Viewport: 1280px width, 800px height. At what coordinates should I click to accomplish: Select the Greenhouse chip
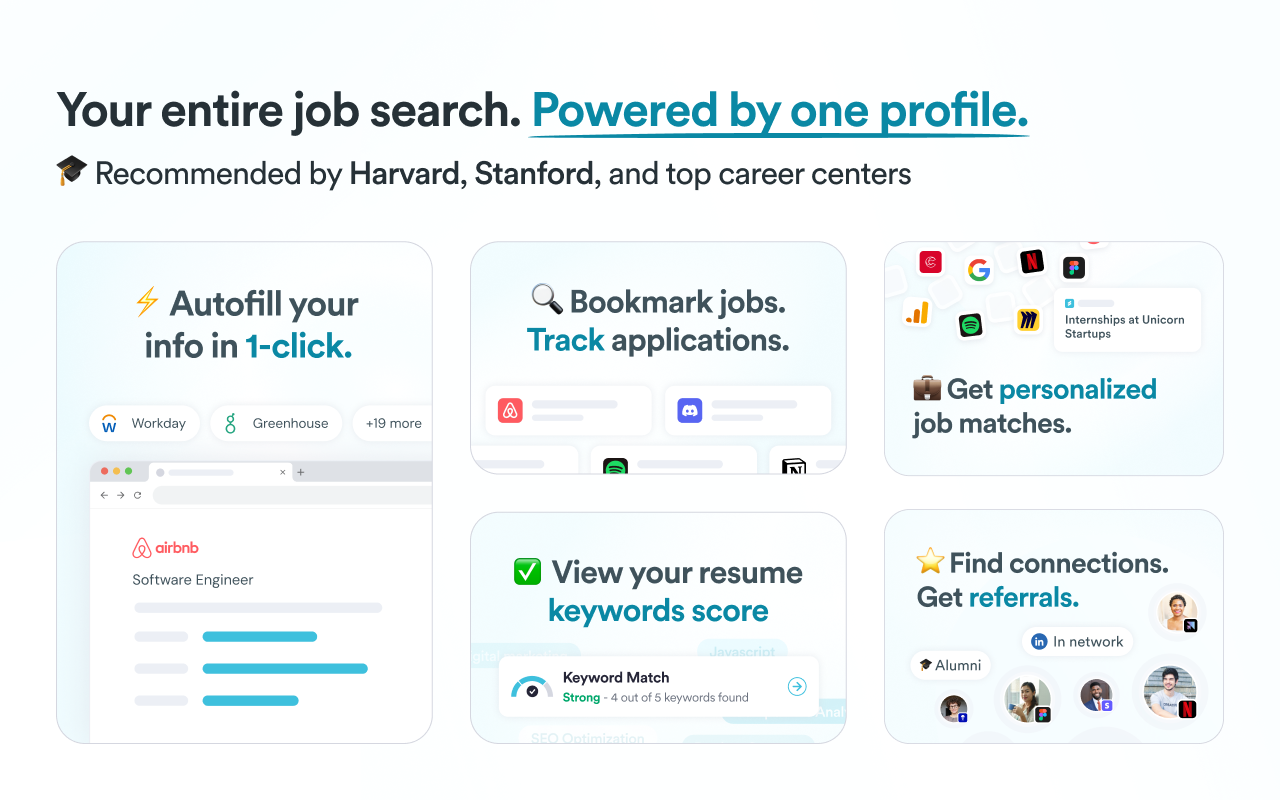276,423
